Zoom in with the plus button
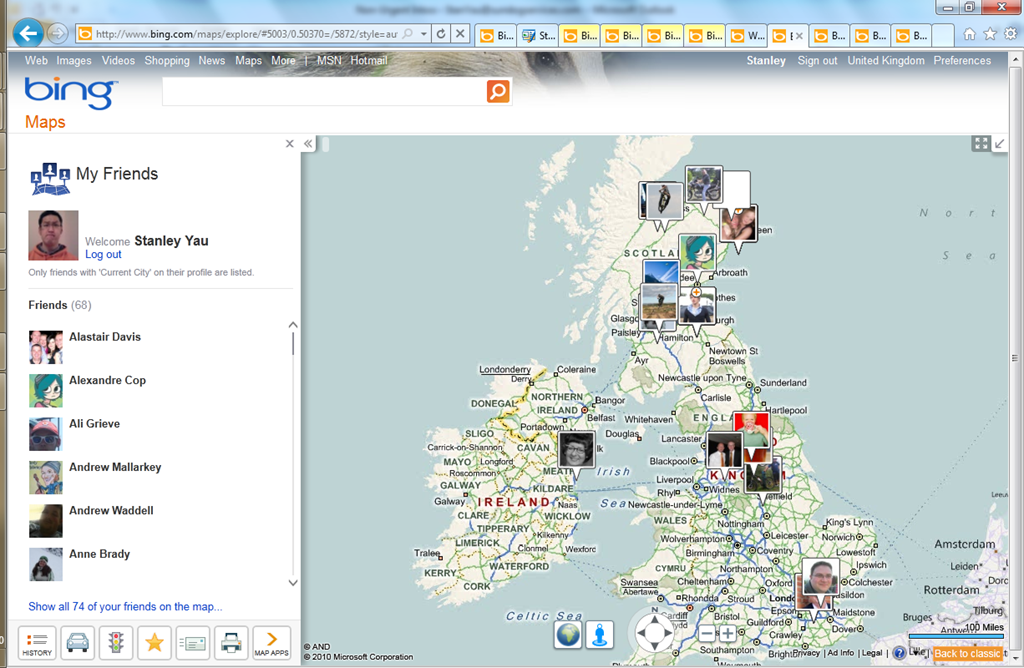Screen dimensions: 1024x668 pyautogui.click(x=728, y=634)
